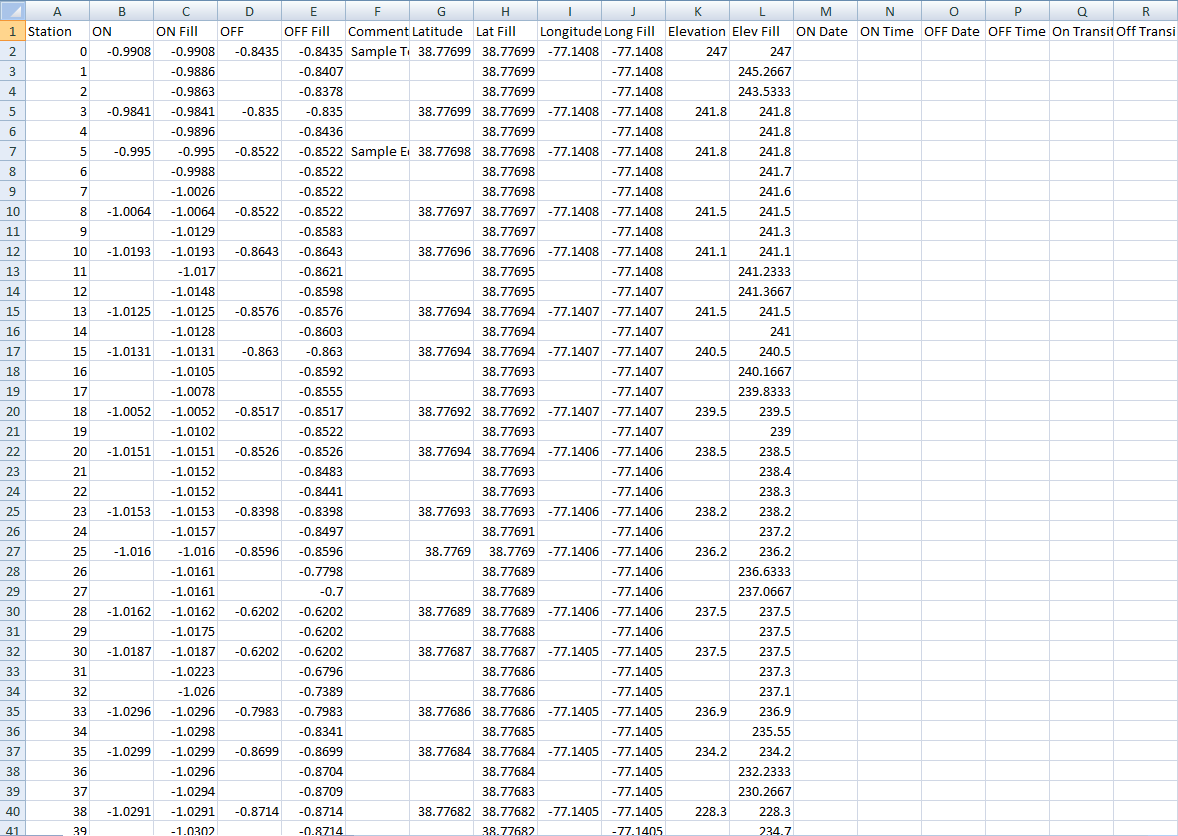Click the Station header cell
The height and width of the screenshot is (836, 1178).
click(57, 31)
